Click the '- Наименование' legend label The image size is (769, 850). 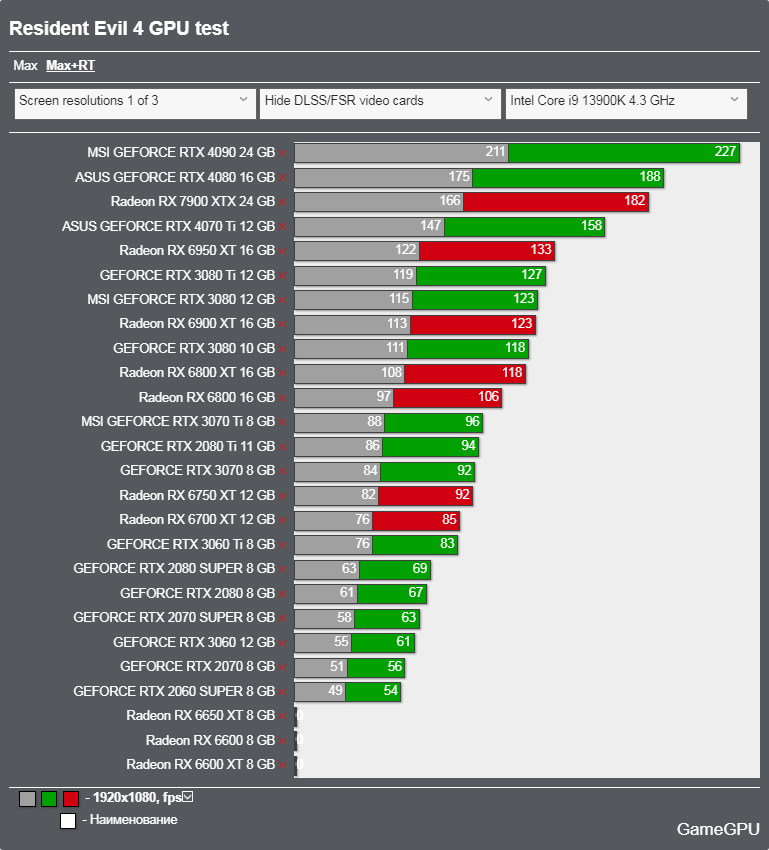click(130, 820)
